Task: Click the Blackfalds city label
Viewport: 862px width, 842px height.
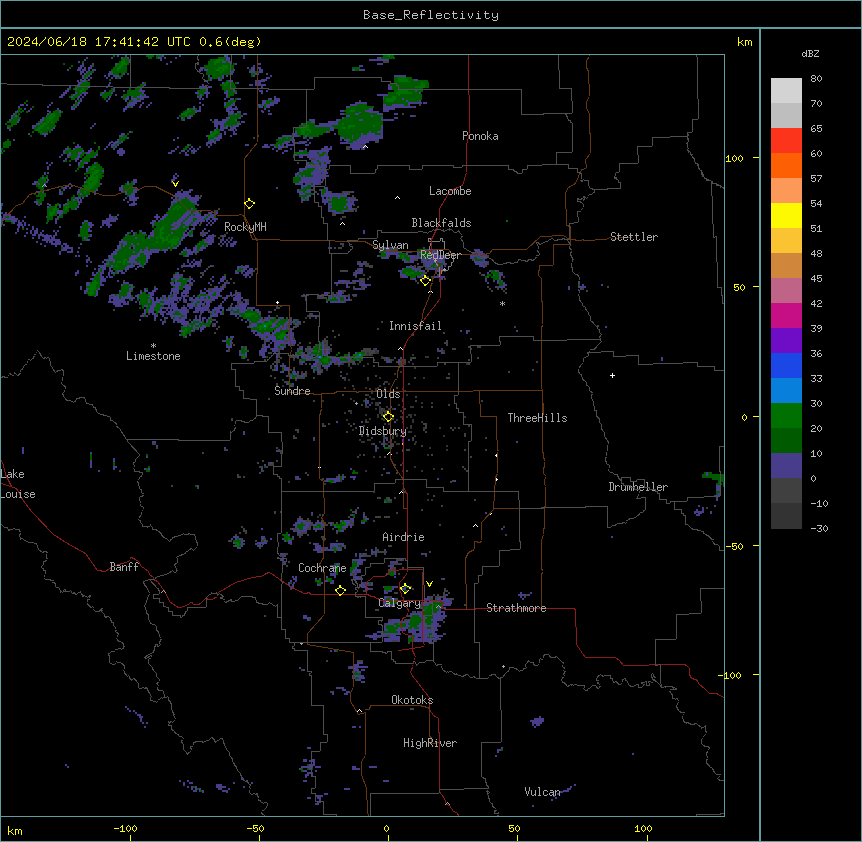Action: tap(441, 223)
